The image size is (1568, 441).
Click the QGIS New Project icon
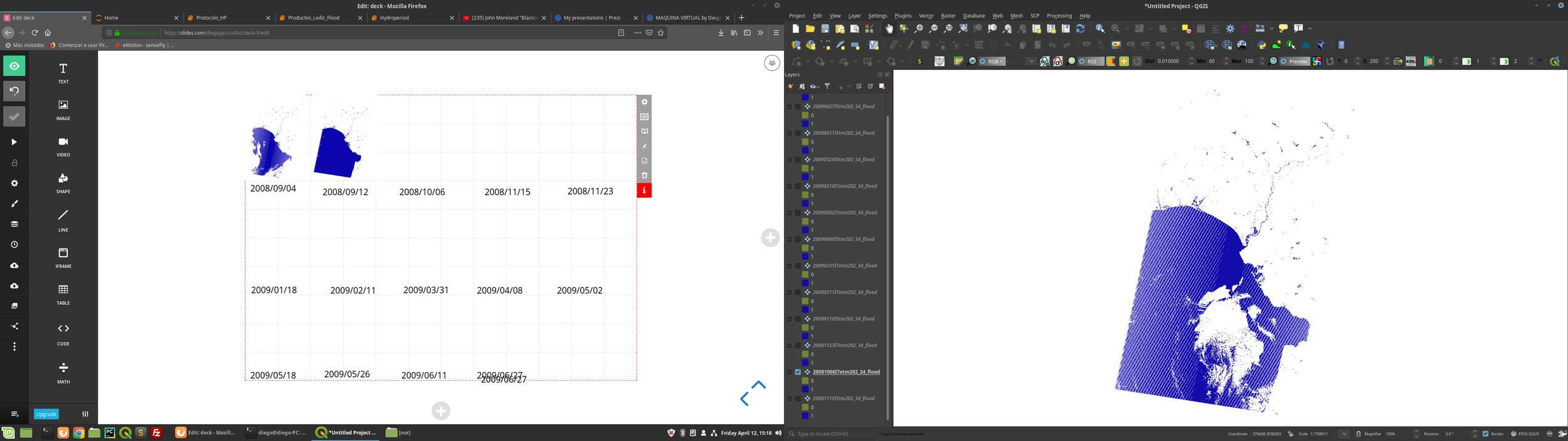pos(796,29)
